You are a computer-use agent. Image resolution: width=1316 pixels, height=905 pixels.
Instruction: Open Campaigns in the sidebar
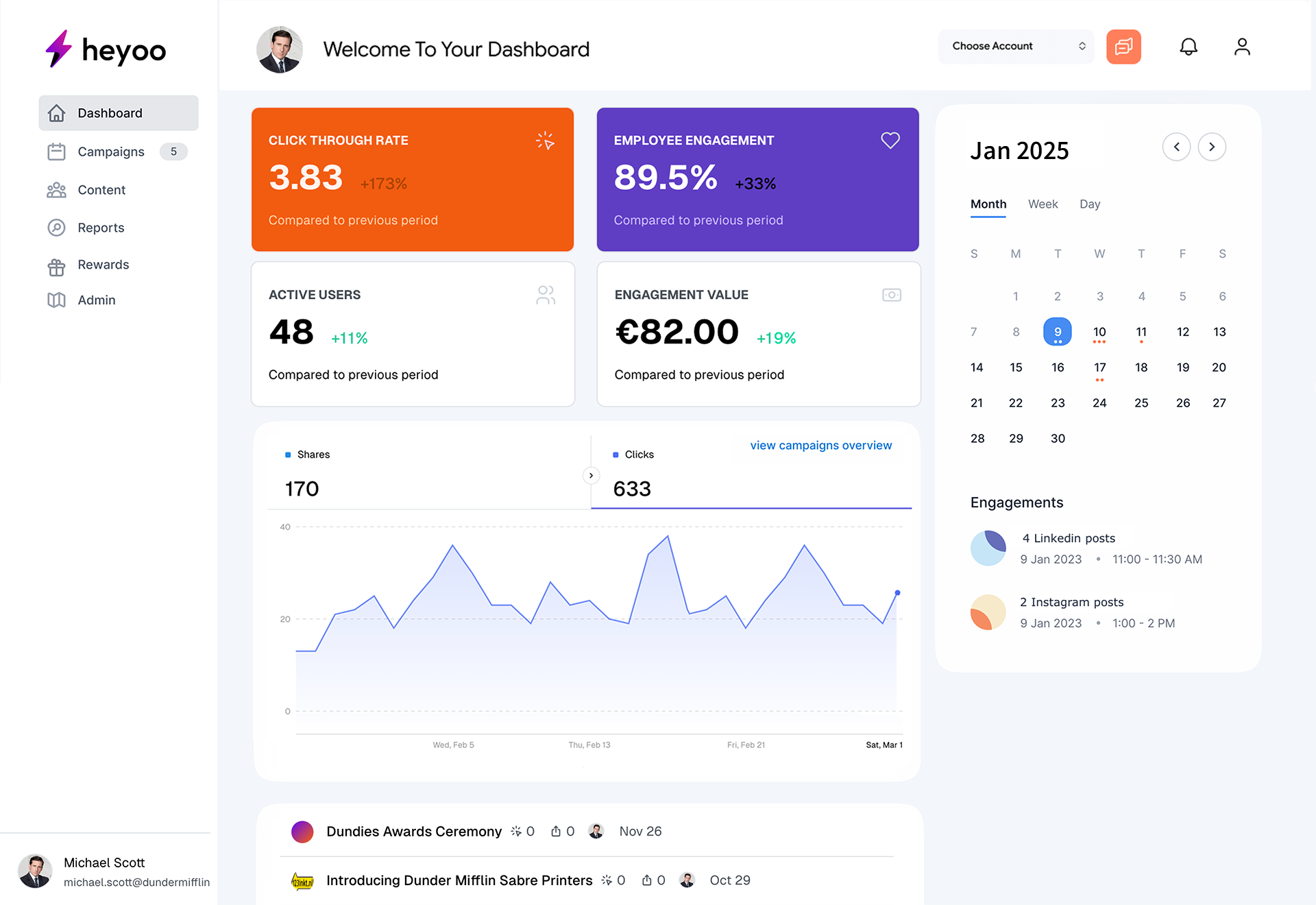pos(111,152)
